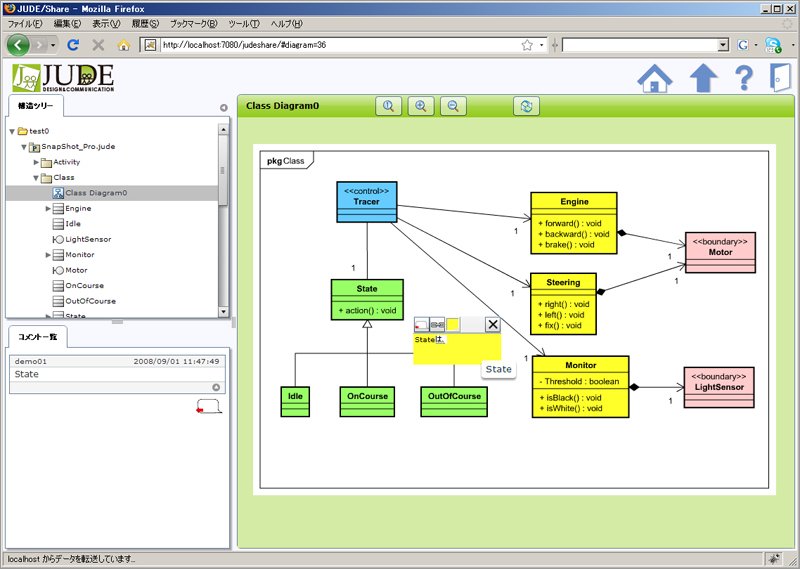Click the logout door icon
800x569 pixels.
pos(780,78)
